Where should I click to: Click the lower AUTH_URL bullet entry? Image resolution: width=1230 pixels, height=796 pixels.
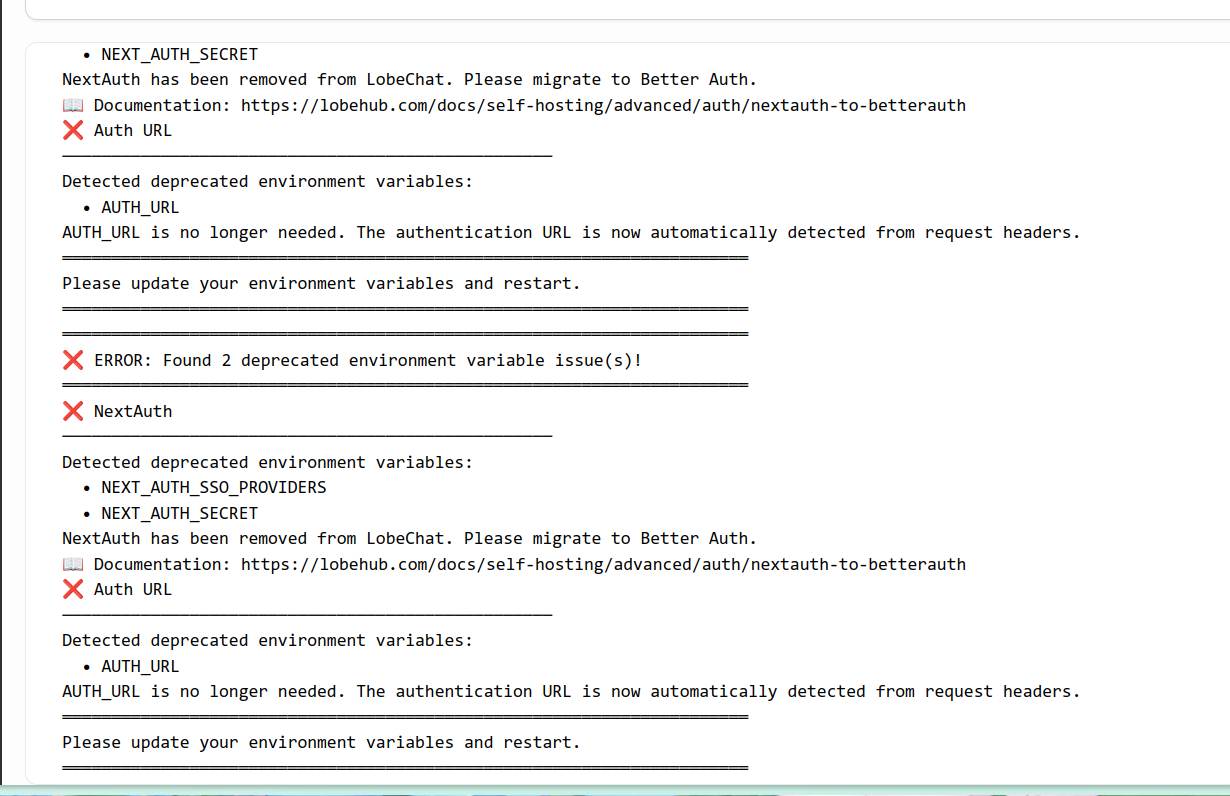[140, 666]
